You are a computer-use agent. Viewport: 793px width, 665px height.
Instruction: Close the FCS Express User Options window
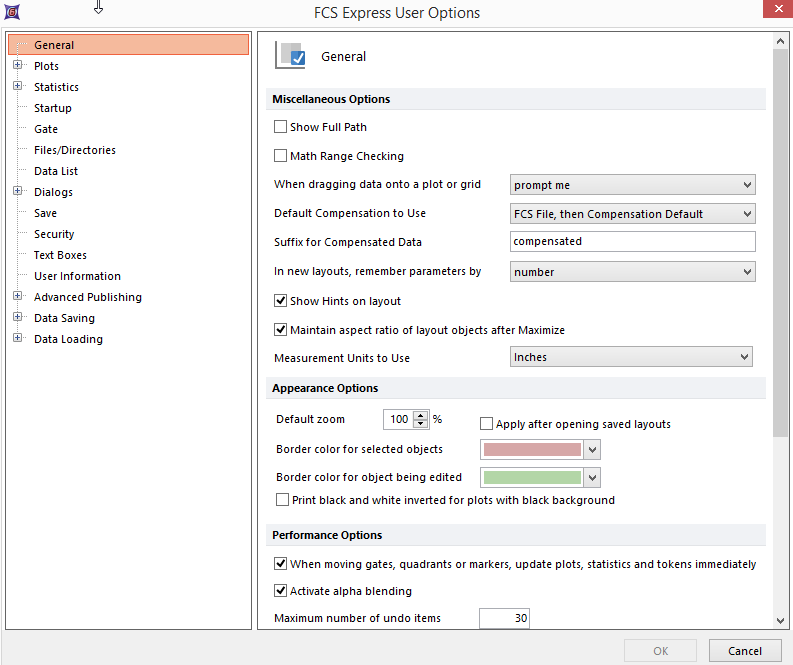click(776, 11)
